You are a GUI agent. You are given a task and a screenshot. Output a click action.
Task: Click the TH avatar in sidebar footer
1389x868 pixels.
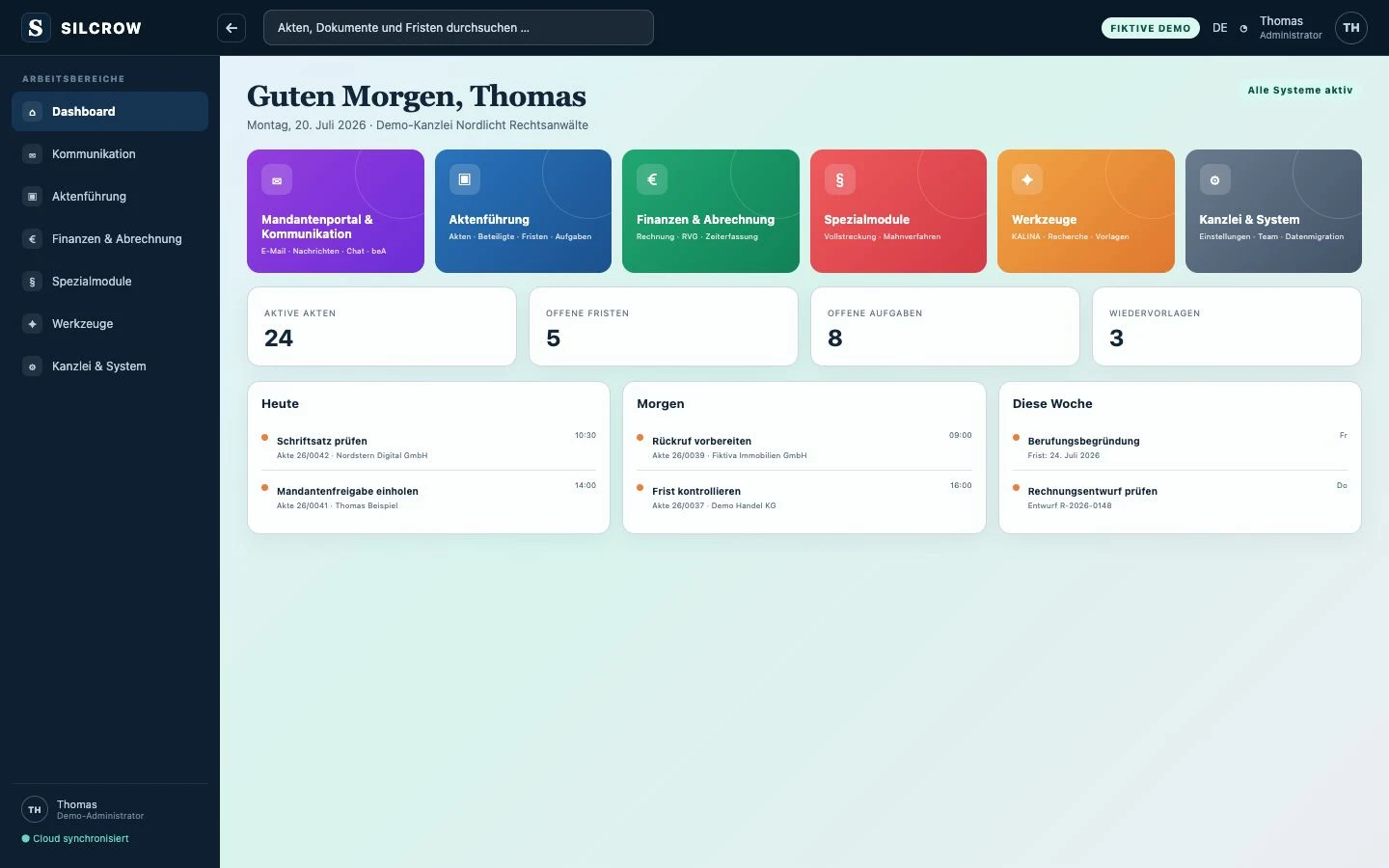pyautogui.click(x=35, y=810)
